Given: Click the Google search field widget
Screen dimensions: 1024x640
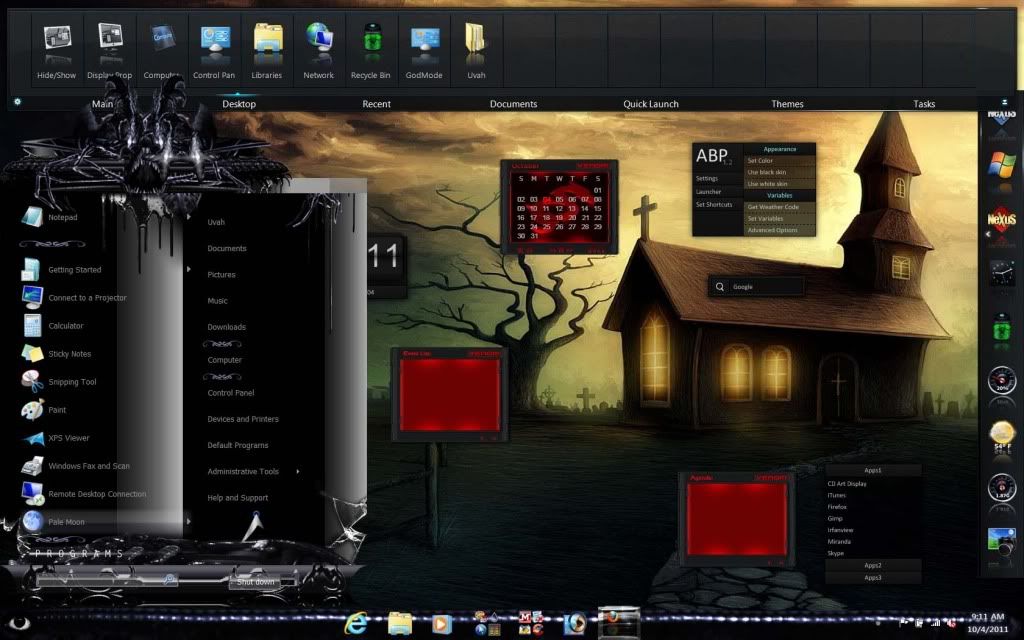Looking at the screenshot, I should pos(756,287).
